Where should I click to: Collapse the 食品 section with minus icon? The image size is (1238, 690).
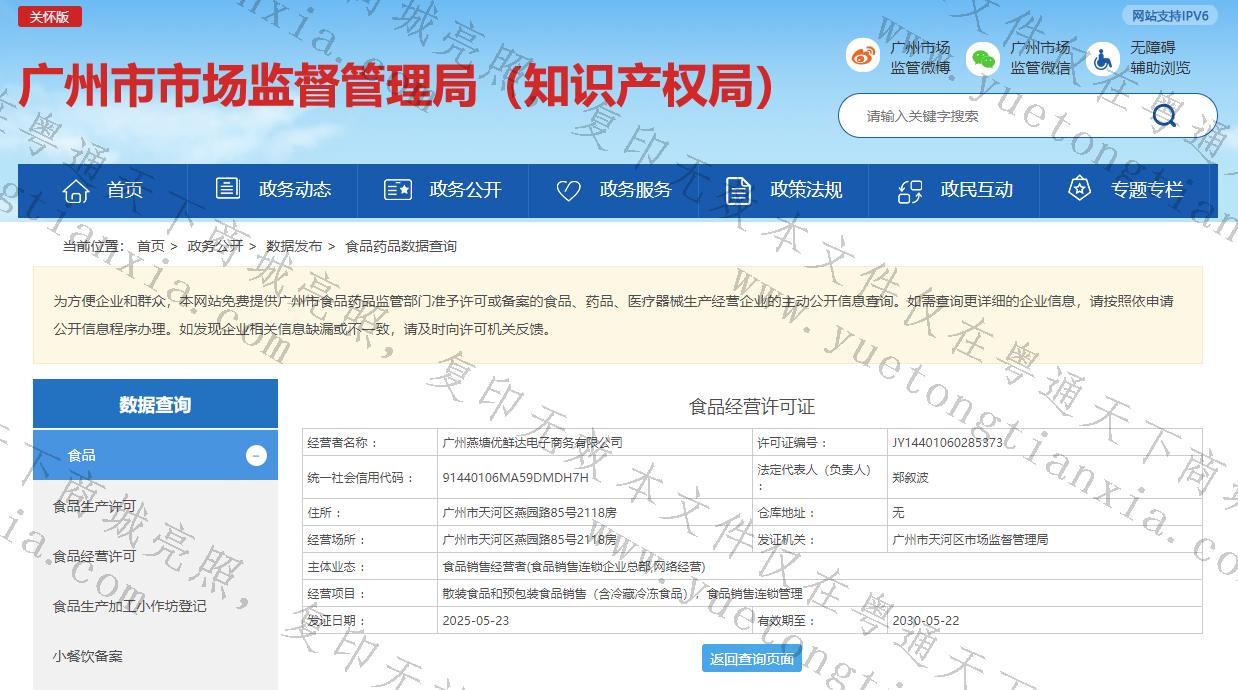pyautogui.click(x=257, y=456)
